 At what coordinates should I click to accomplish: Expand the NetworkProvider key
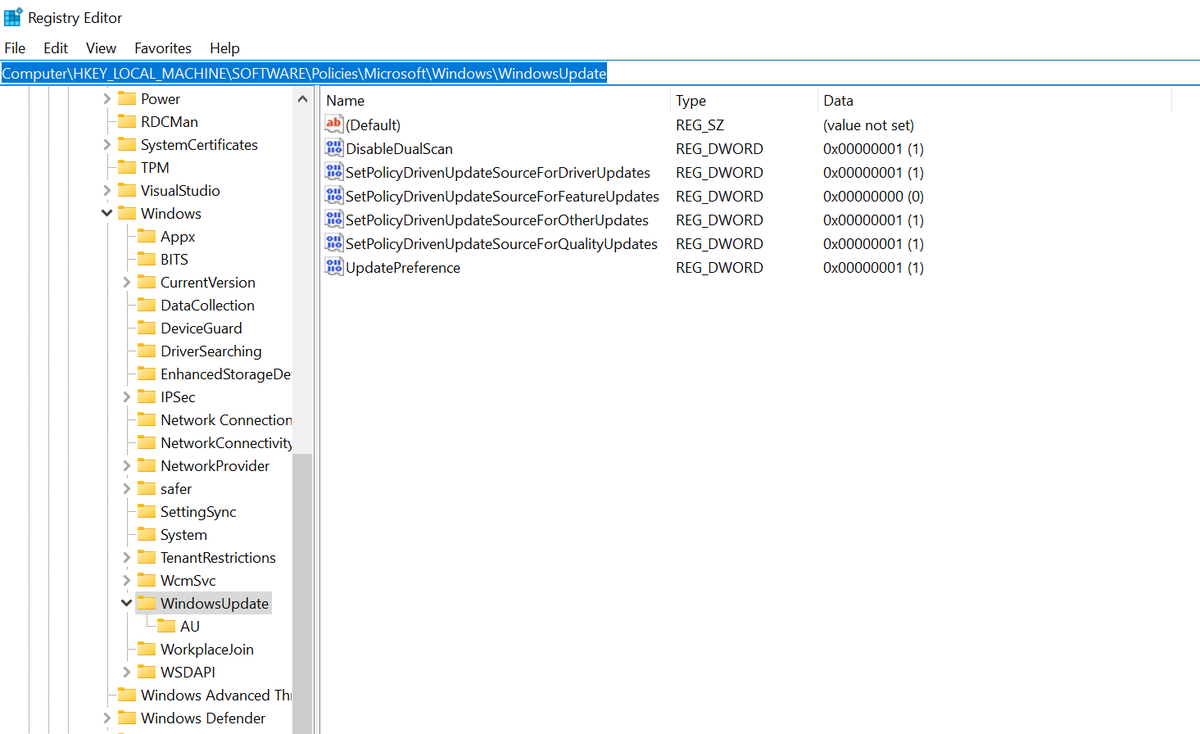pyautogui.click(x=127, y=466)
